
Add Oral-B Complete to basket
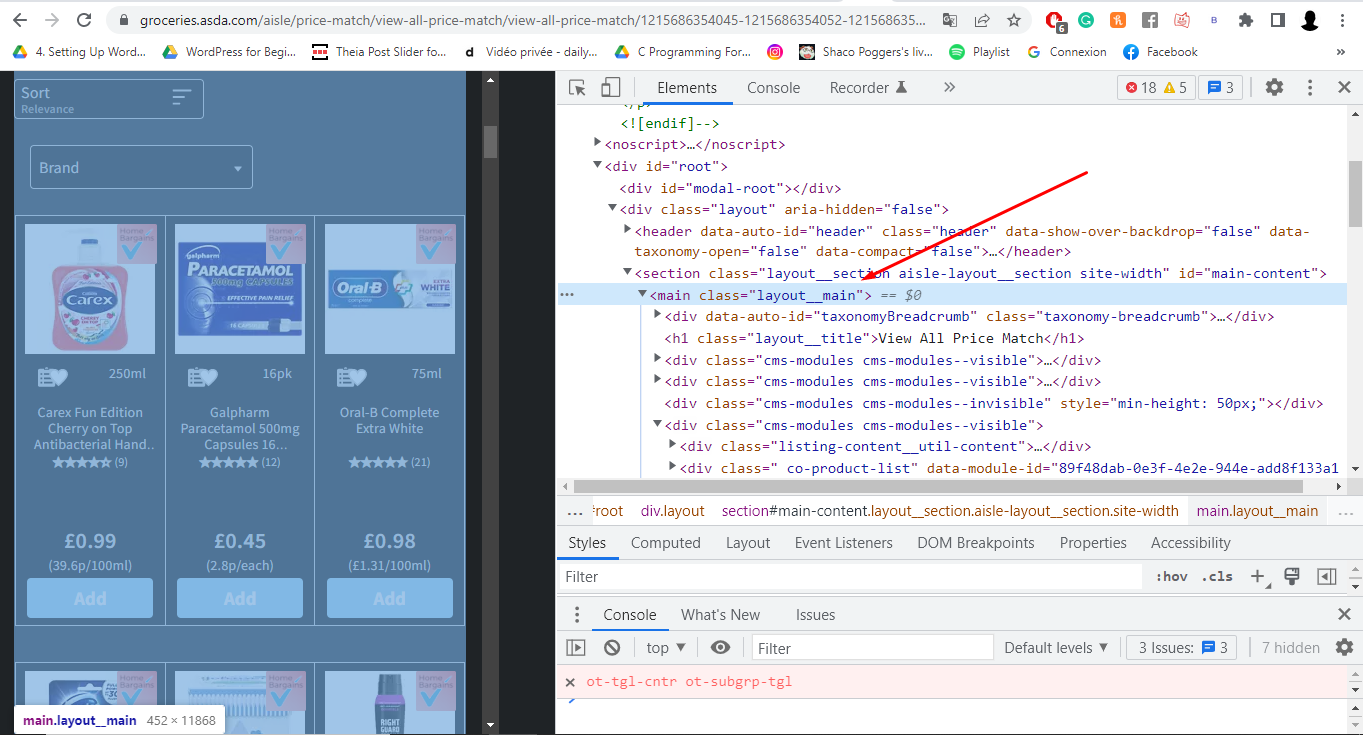[x=390, y=598]
